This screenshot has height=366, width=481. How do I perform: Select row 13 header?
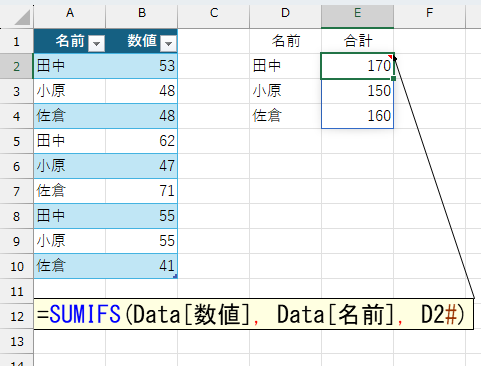[x=17, y=341]
